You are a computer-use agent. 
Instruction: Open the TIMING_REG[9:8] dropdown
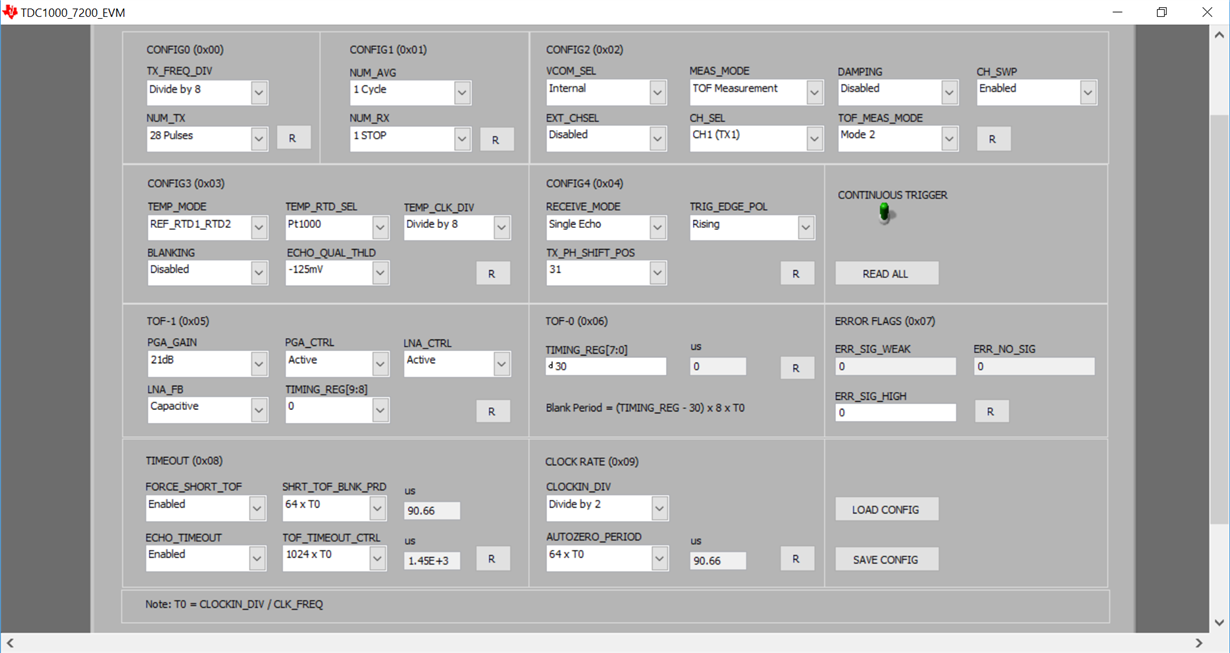coord(337,409)
